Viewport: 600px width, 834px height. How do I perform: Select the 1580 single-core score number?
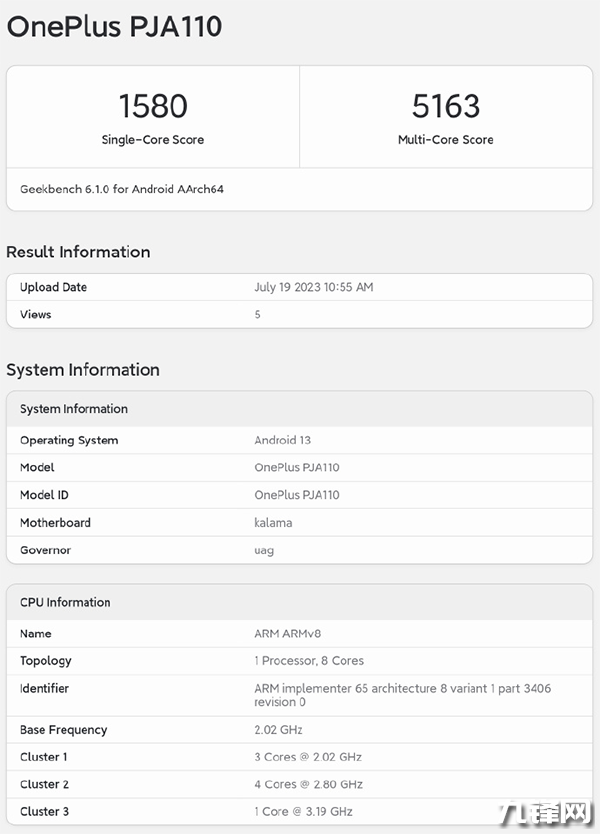tap(153, 106)
